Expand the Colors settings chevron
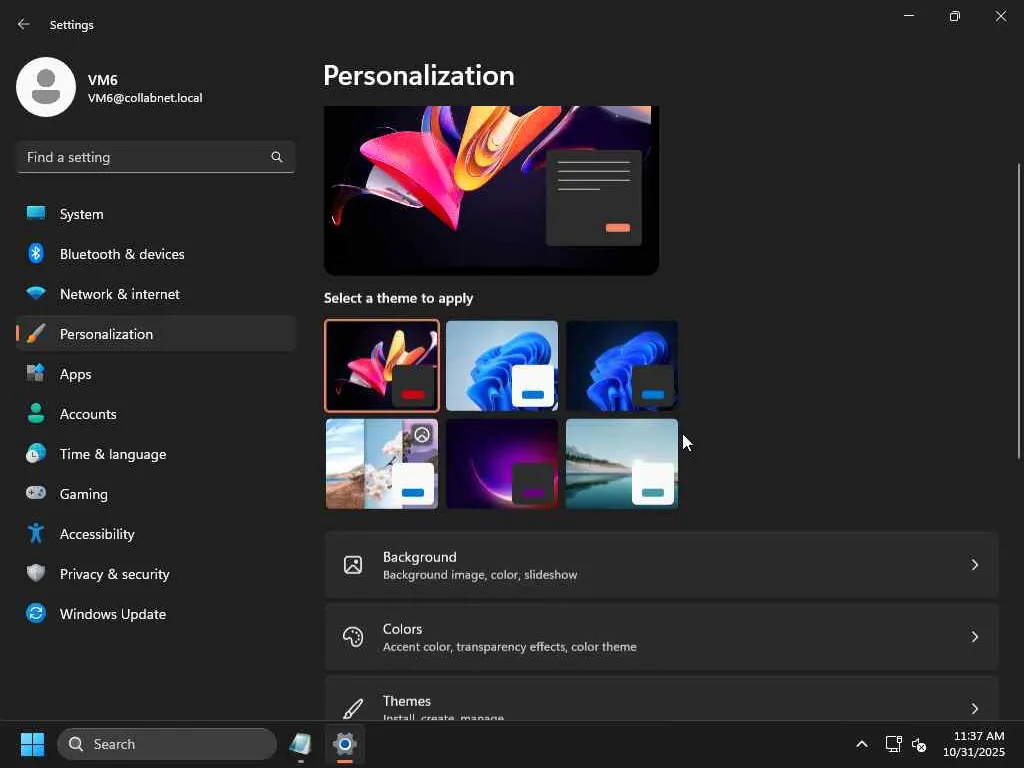This screenshot has height=768, width=1024. 975,637
